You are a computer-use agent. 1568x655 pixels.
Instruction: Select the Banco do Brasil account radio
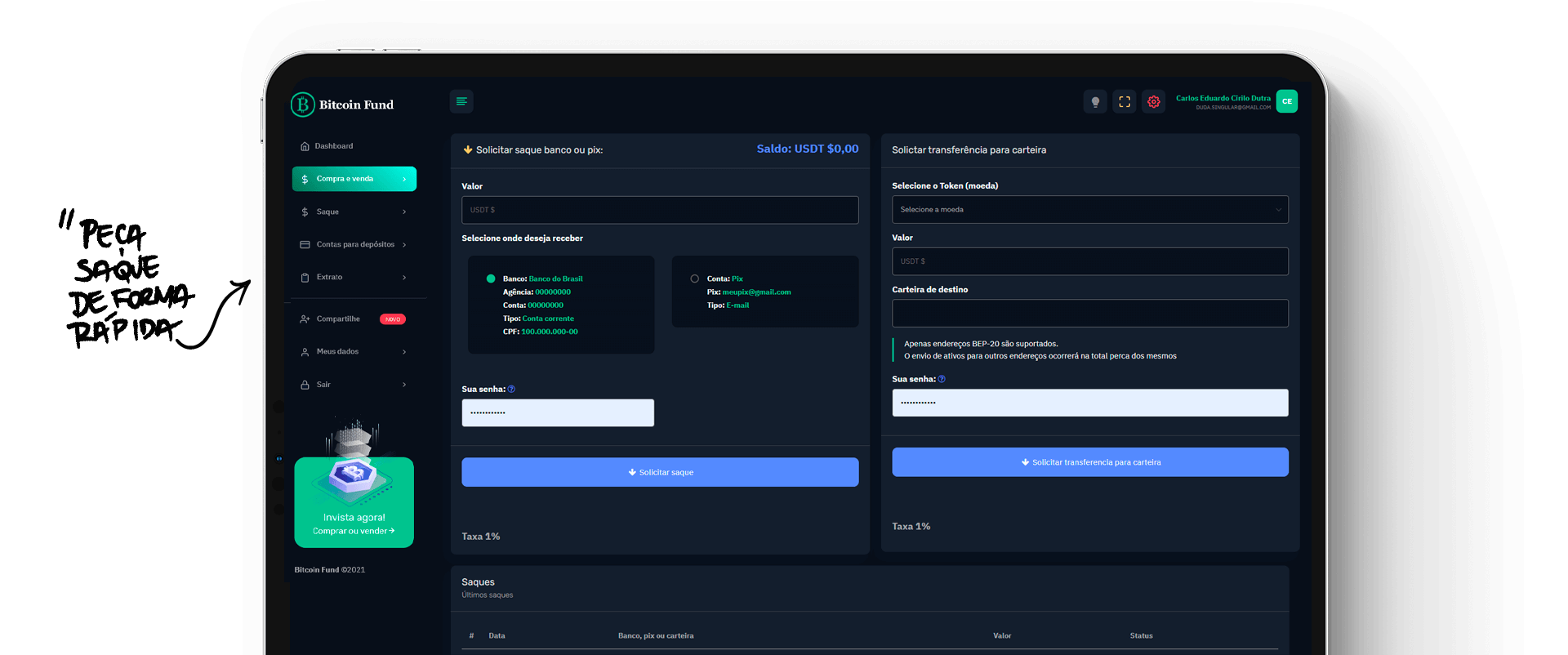[491, 279]
